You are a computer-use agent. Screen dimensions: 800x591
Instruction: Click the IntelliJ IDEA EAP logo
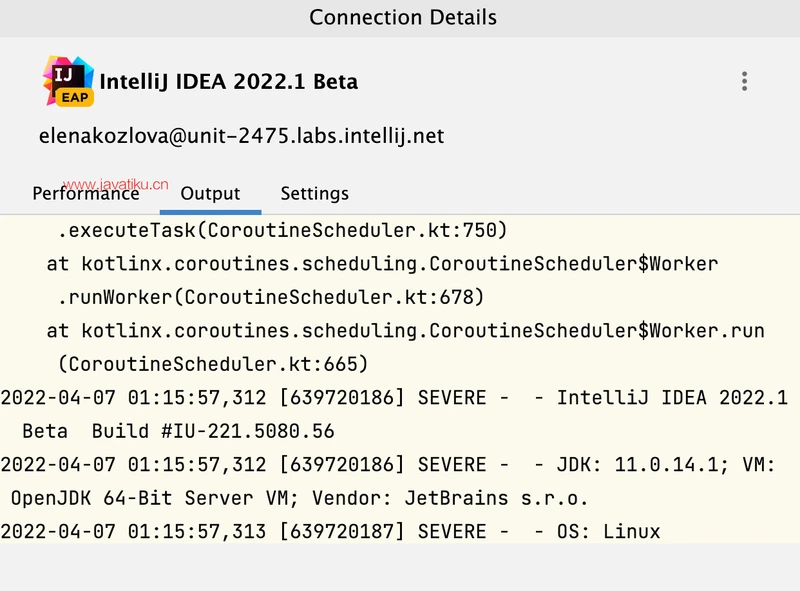tap(68, 81)
